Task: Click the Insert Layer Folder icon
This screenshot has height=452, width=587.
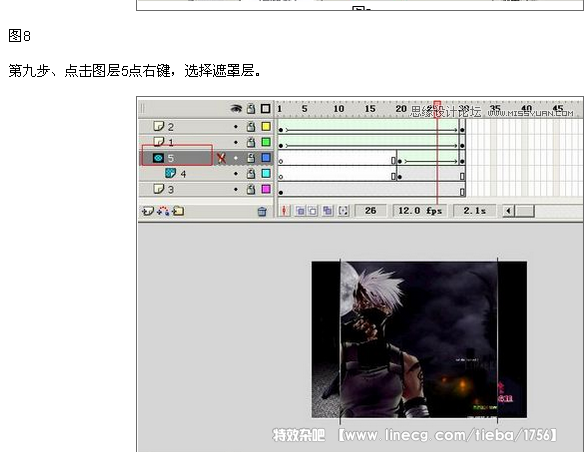Action: pos(178,211)
